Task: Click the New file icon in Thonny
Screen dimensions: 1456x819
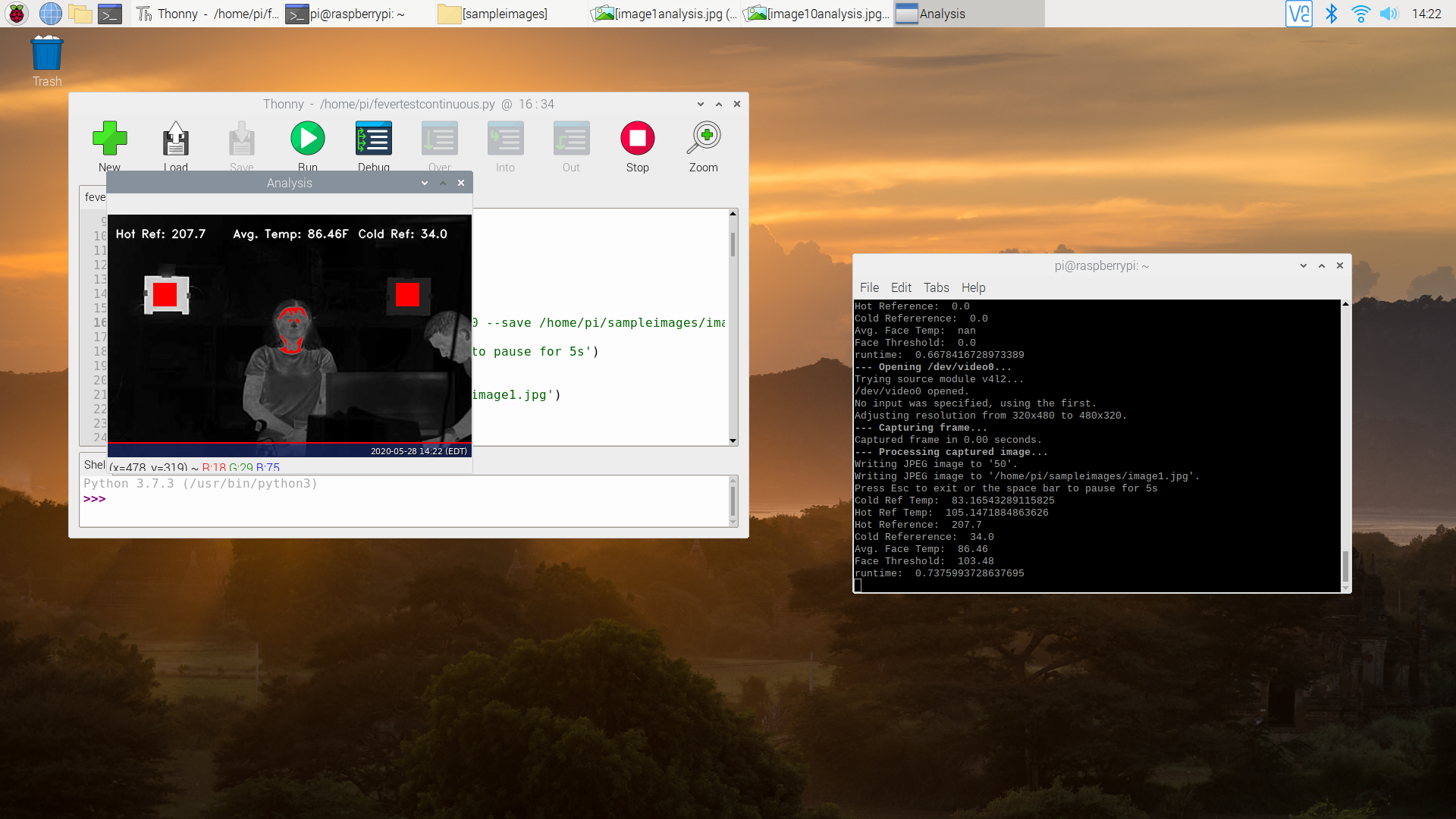Action: click(109, 140)
